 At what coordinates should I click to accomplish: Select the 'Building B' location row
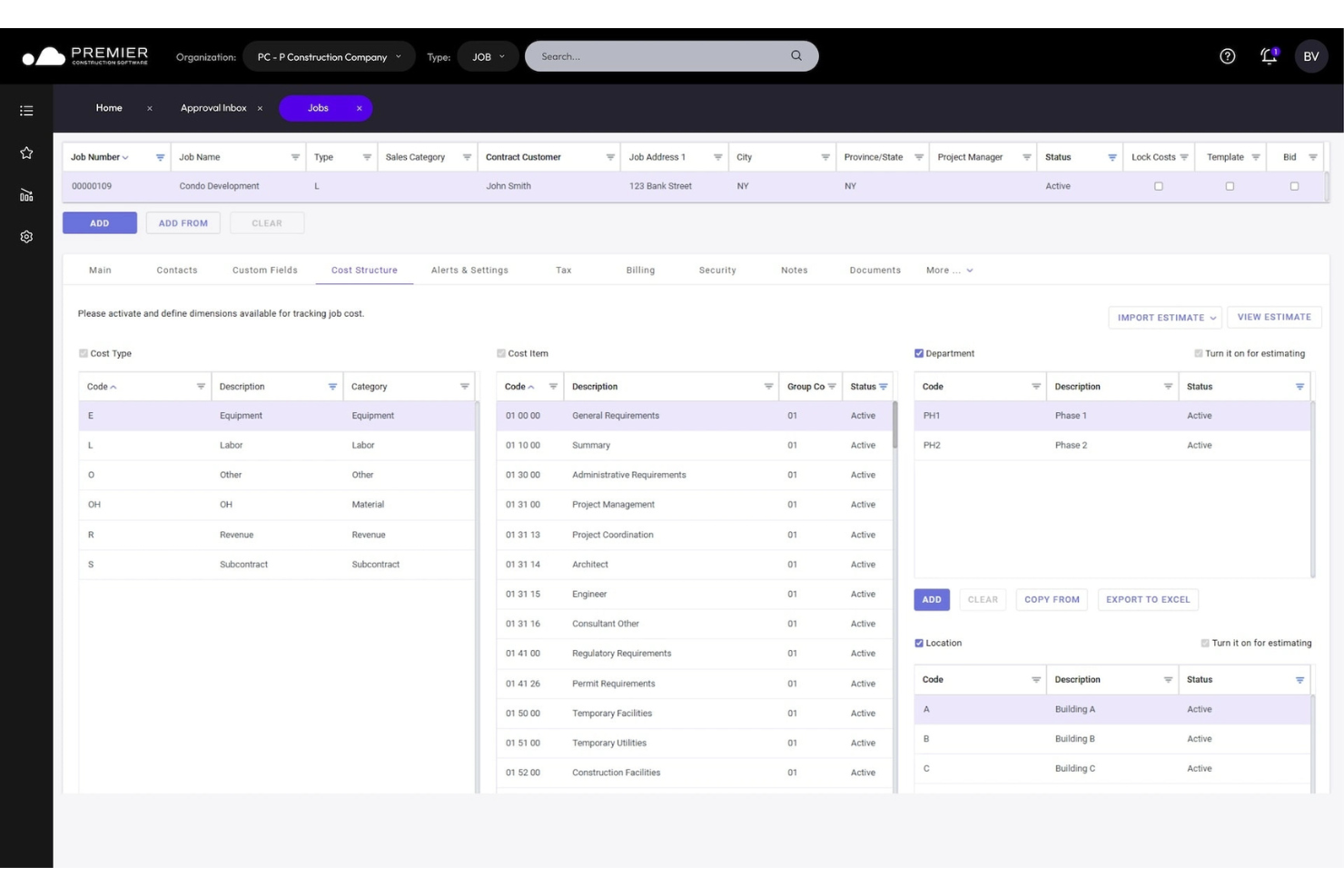click(x=1112, y=739)
